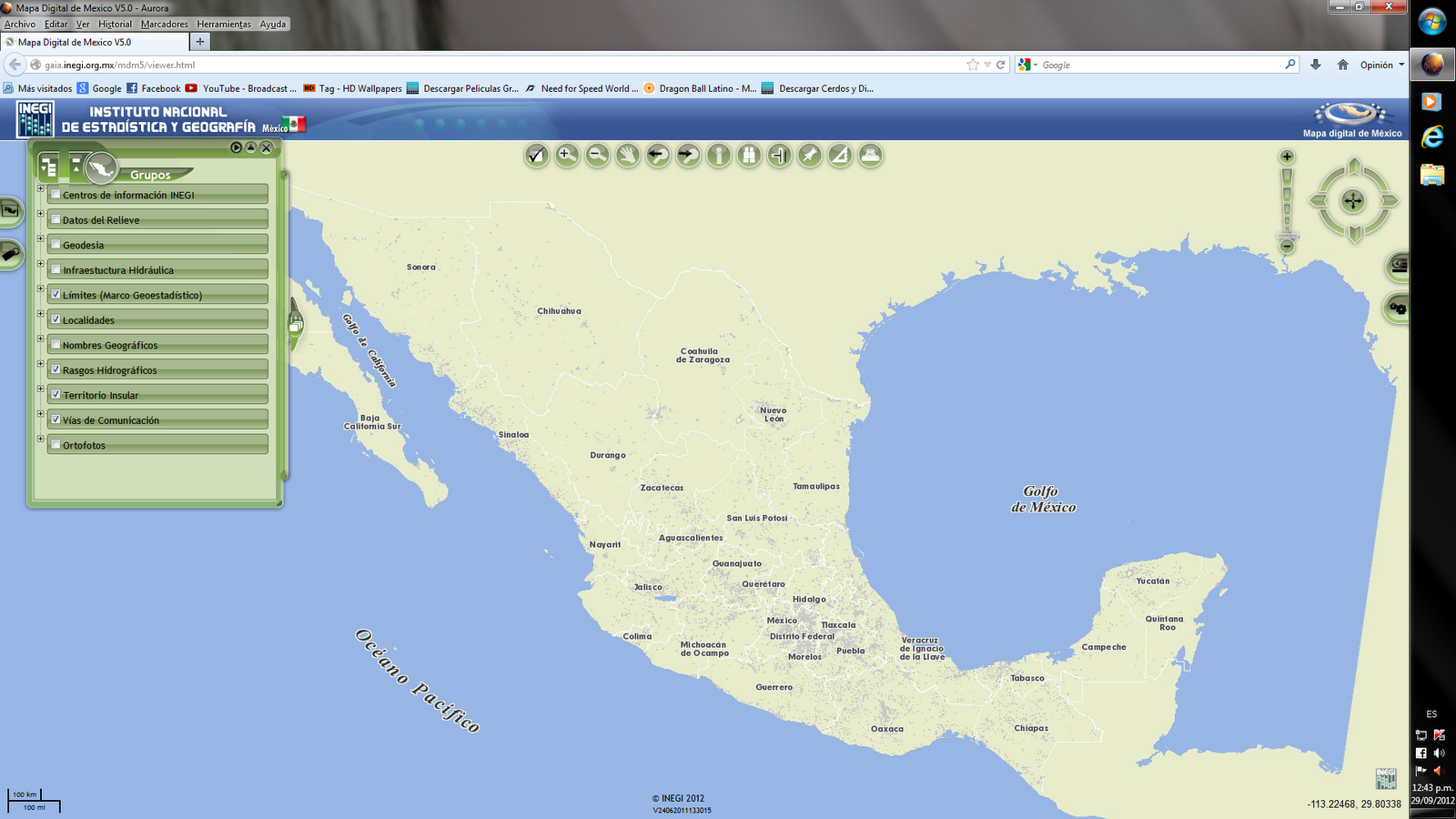This screenshot has width=1456, height=819.
Task: Open the Archivo menu
Action: coord(20,25)
